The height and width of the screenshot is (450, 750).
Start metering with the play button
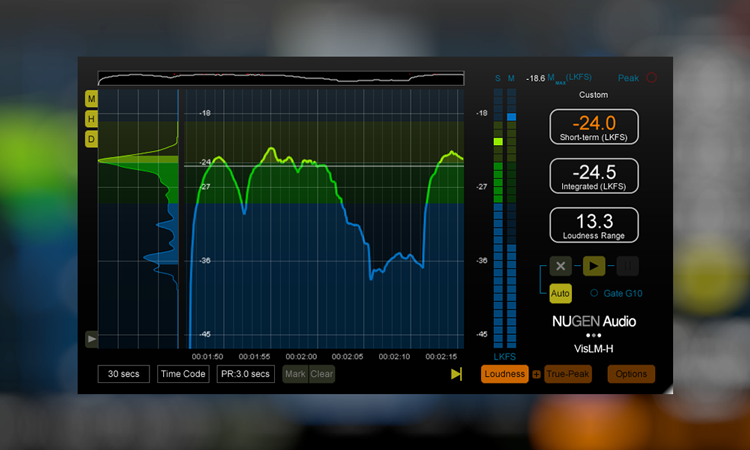[x=594, y=266]
